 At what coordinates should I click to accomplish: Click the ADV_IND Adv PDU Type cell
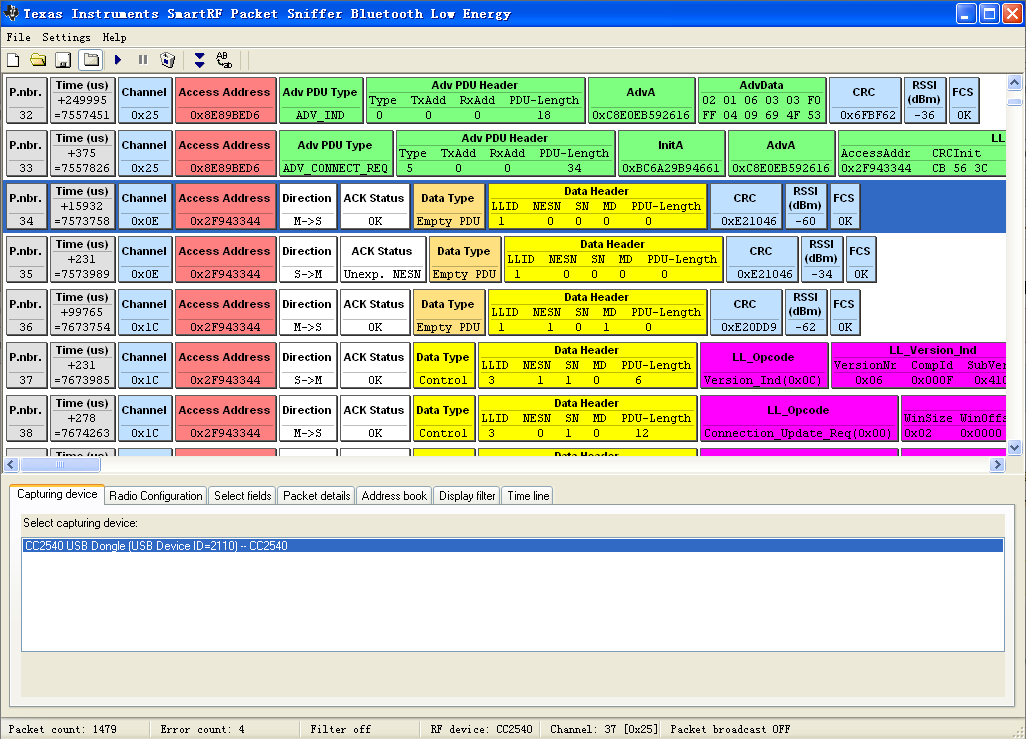tap(320, 100)
